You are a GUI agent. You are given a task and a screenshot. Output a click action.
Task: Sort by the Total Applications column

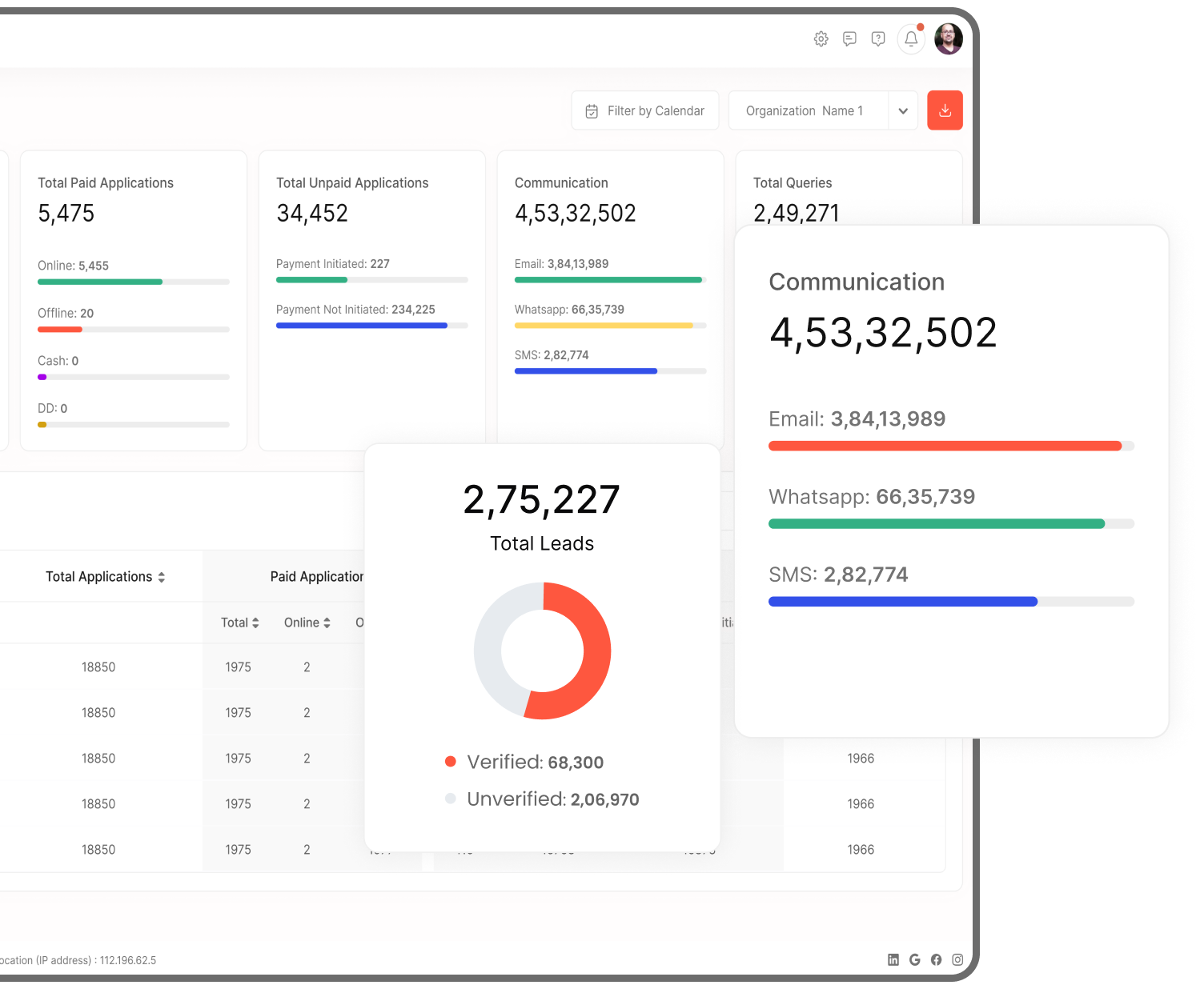click(x=105, y=577)
